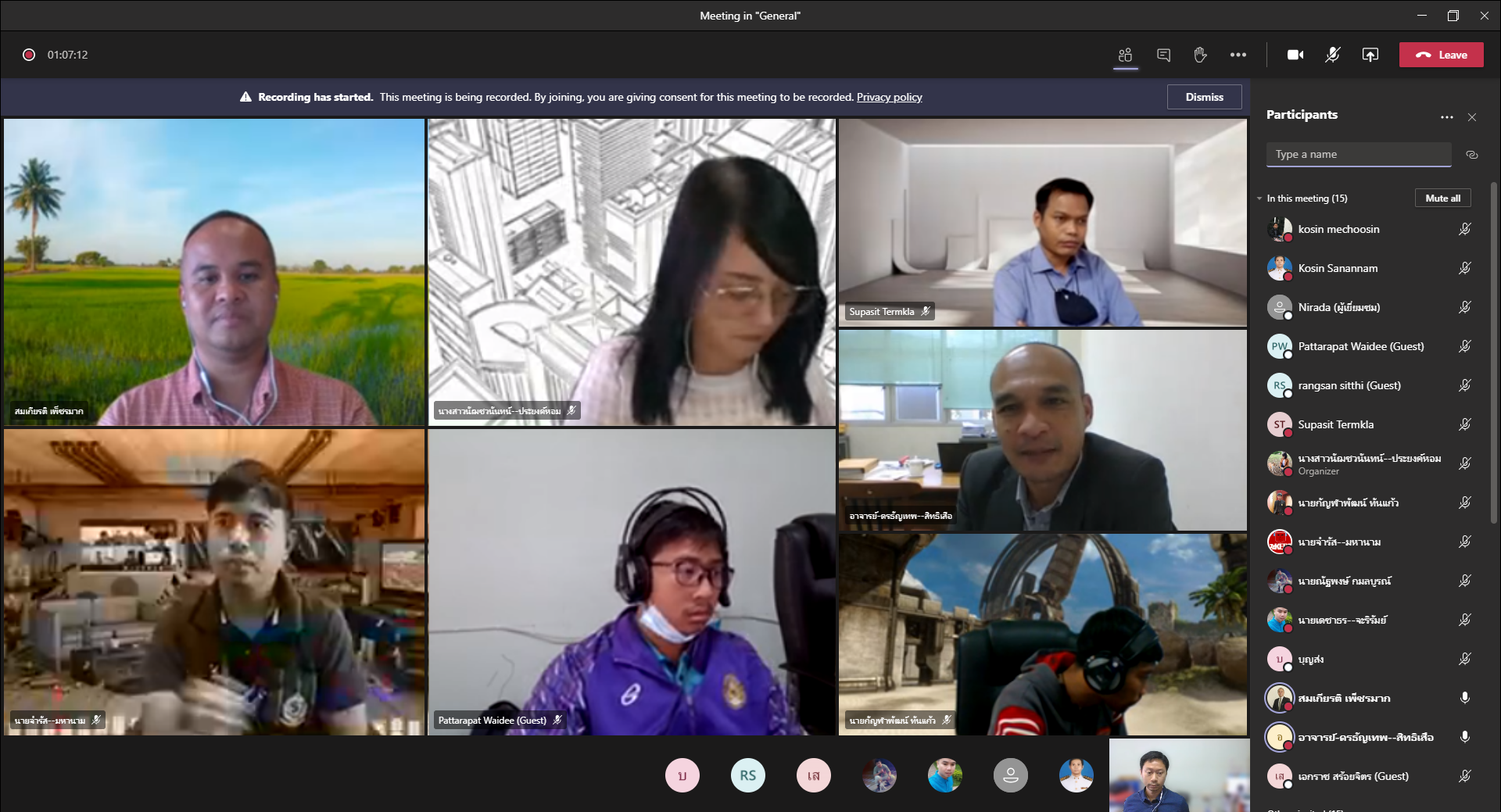The height and width of the screenshot is (812, 1501).
Task: Raise your hand in the meeting
Action: coord(1200,55)
